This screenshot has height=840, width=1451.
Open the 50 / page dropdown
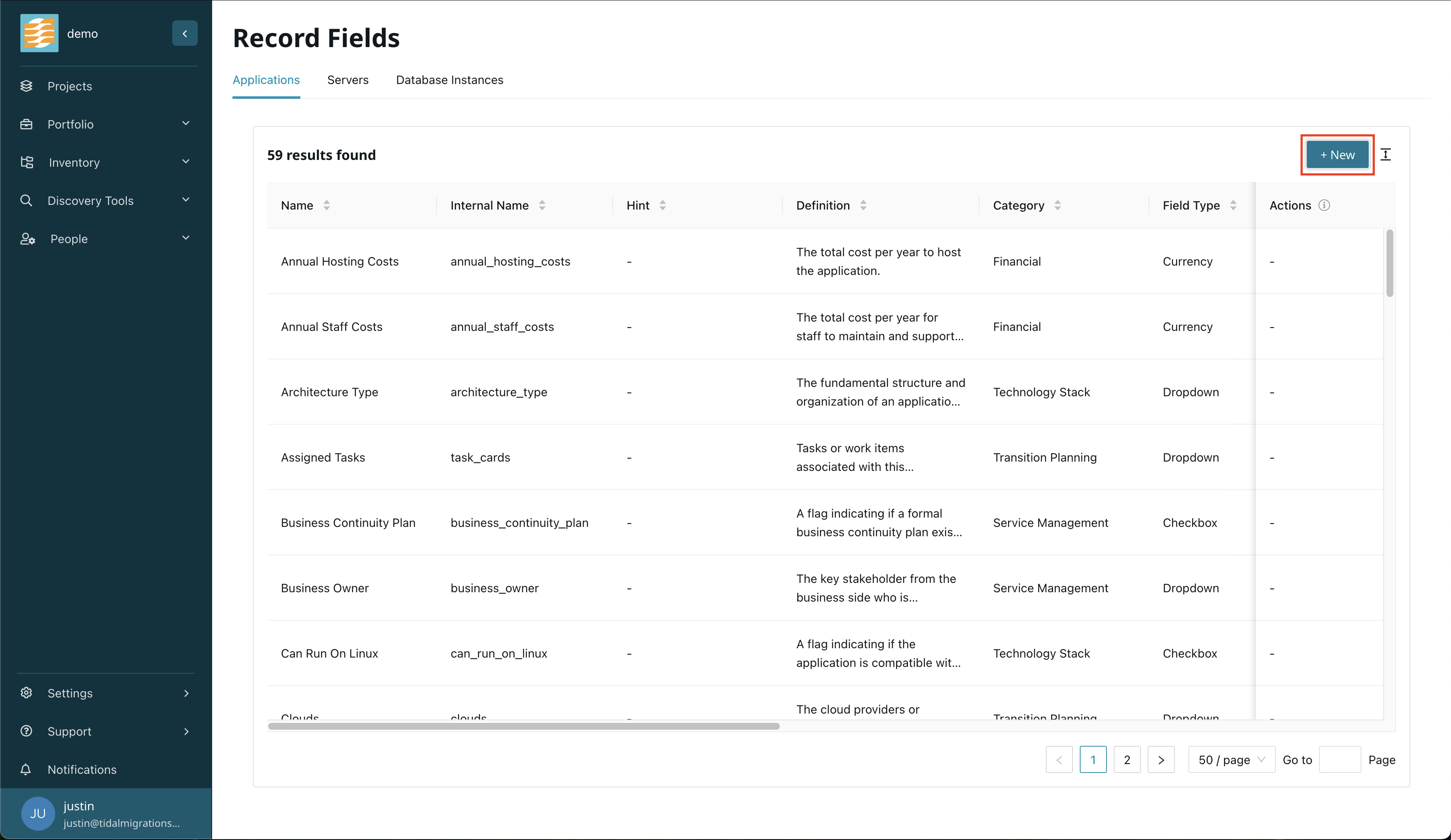pos(1231,759)
